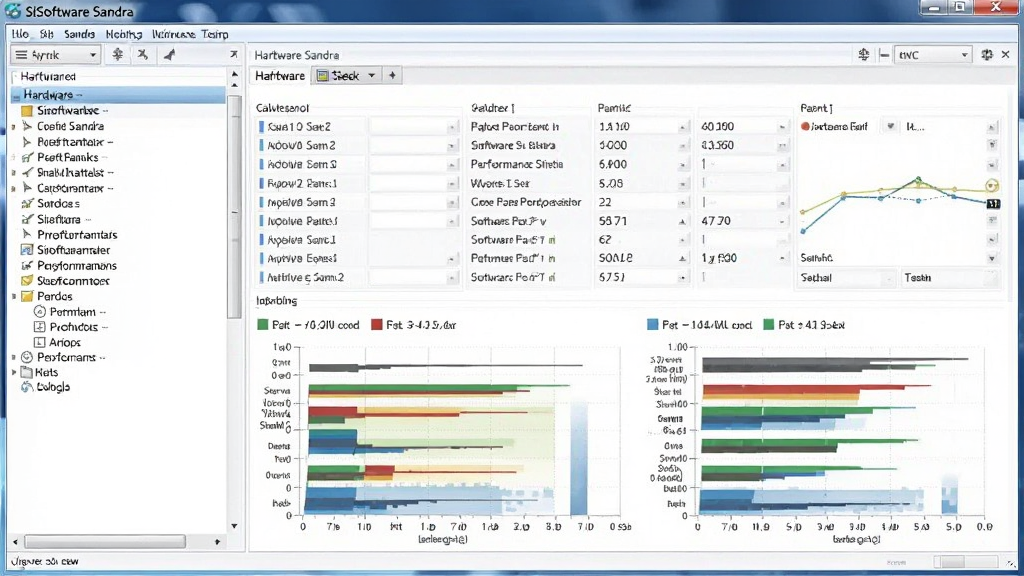The image size is (1024, 576).
Task: Expand the Coefie Sandra tree node
Action: click(14, 127)
